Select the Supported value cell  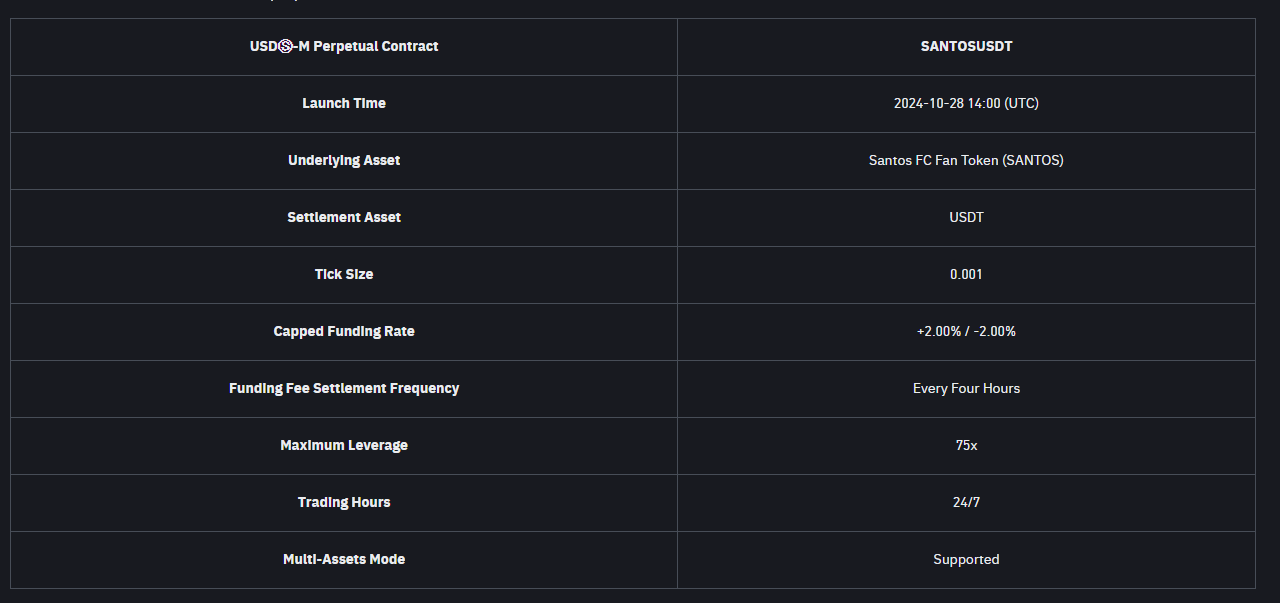[966, 559]
